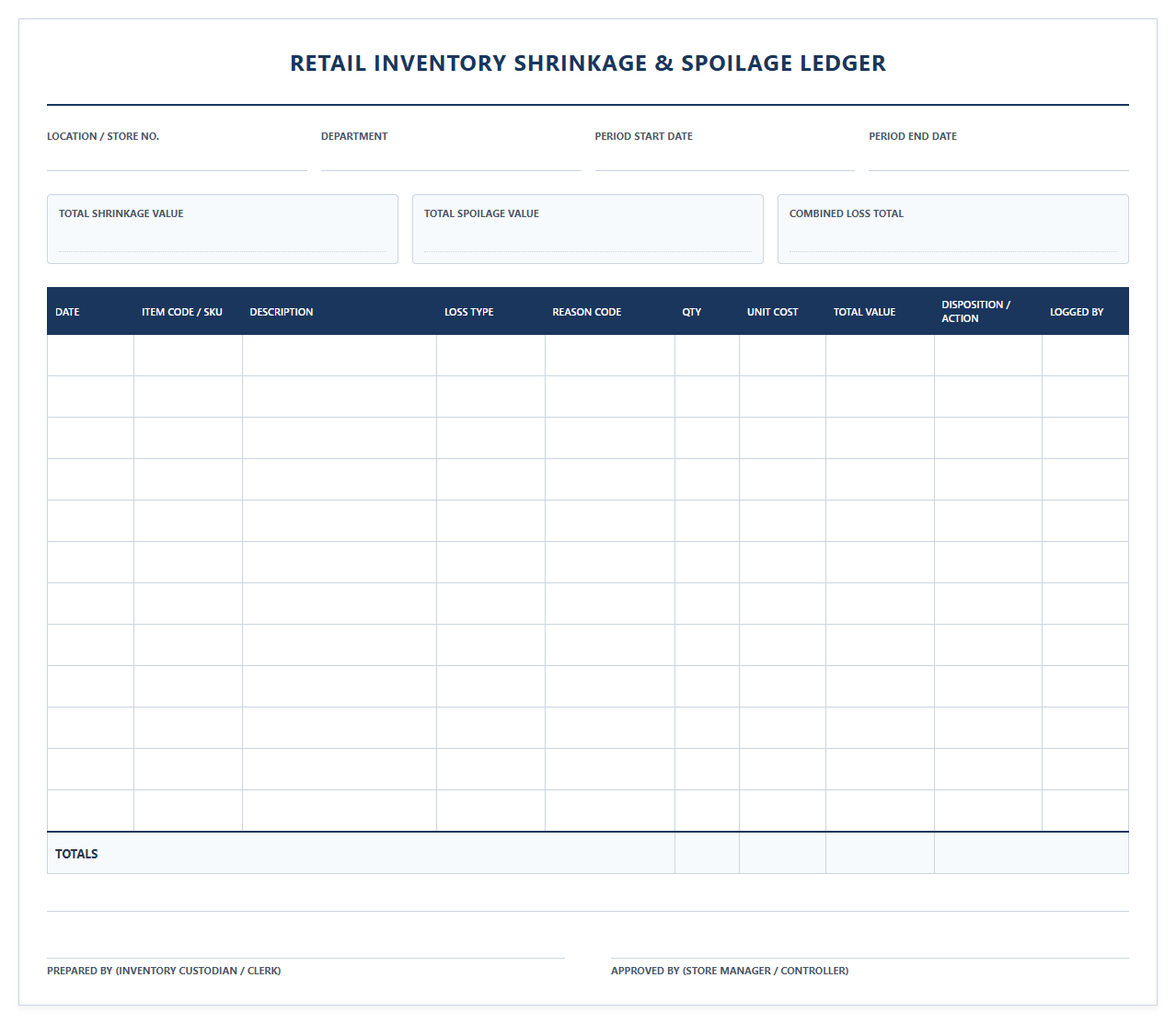The image size is (1176, 1024).
Task: Click the Prepared By signature line
Action: tap(306, 958)
